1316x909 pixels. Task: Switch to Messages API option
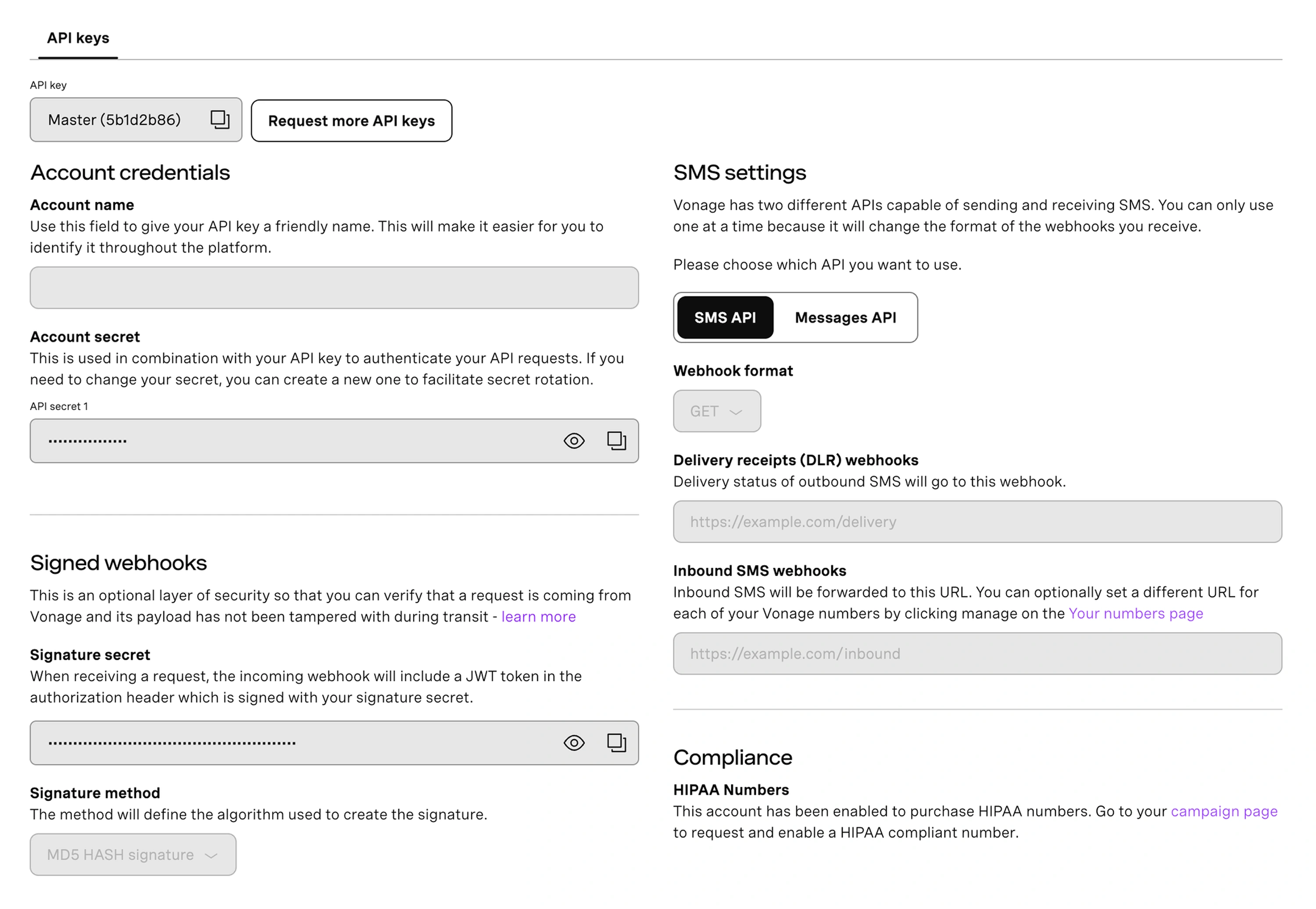point(845,318)
